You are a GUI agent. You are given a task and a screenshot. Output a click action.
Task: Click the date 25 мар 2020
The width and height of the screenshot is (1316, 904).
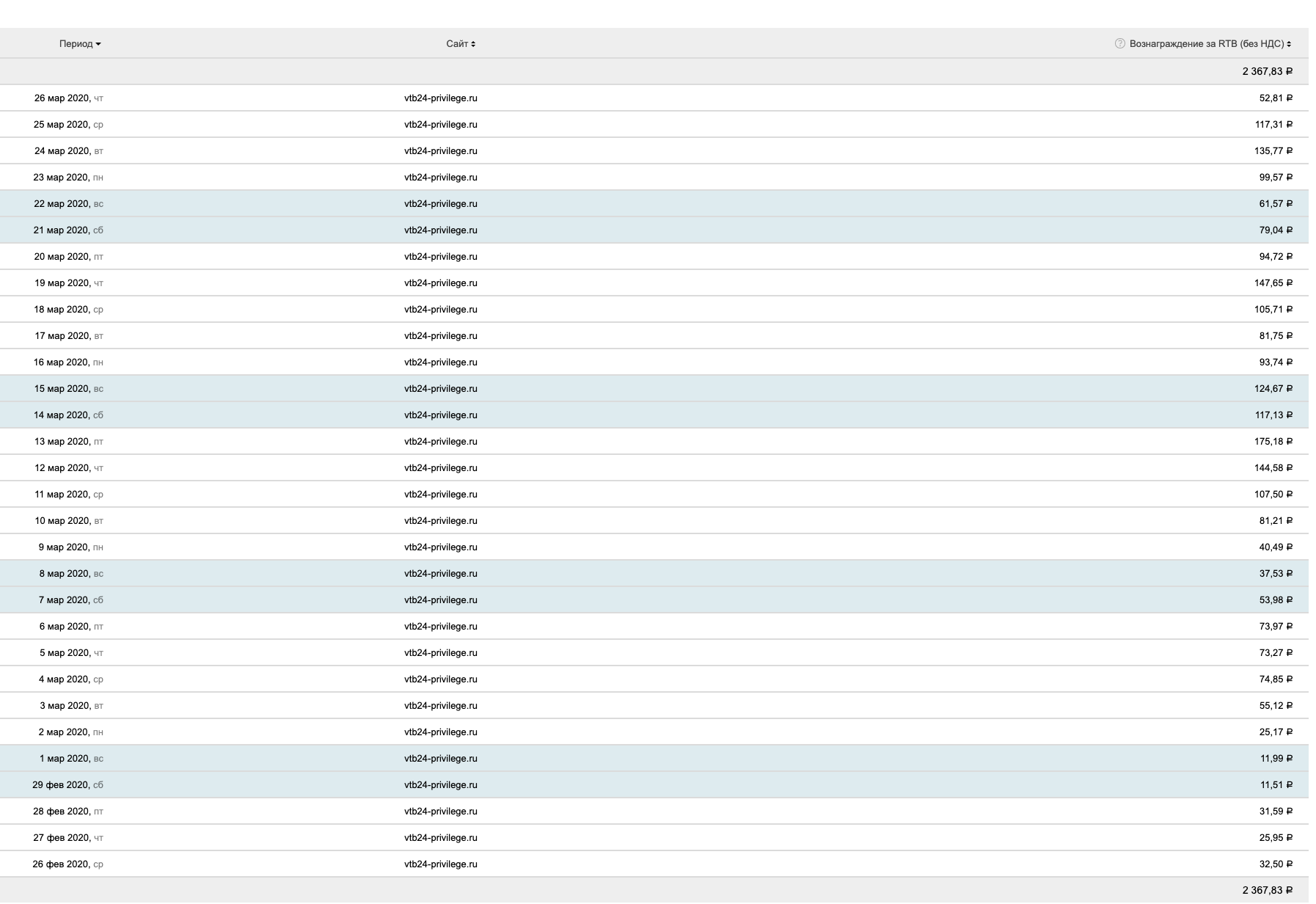click(x=62, y=125)
